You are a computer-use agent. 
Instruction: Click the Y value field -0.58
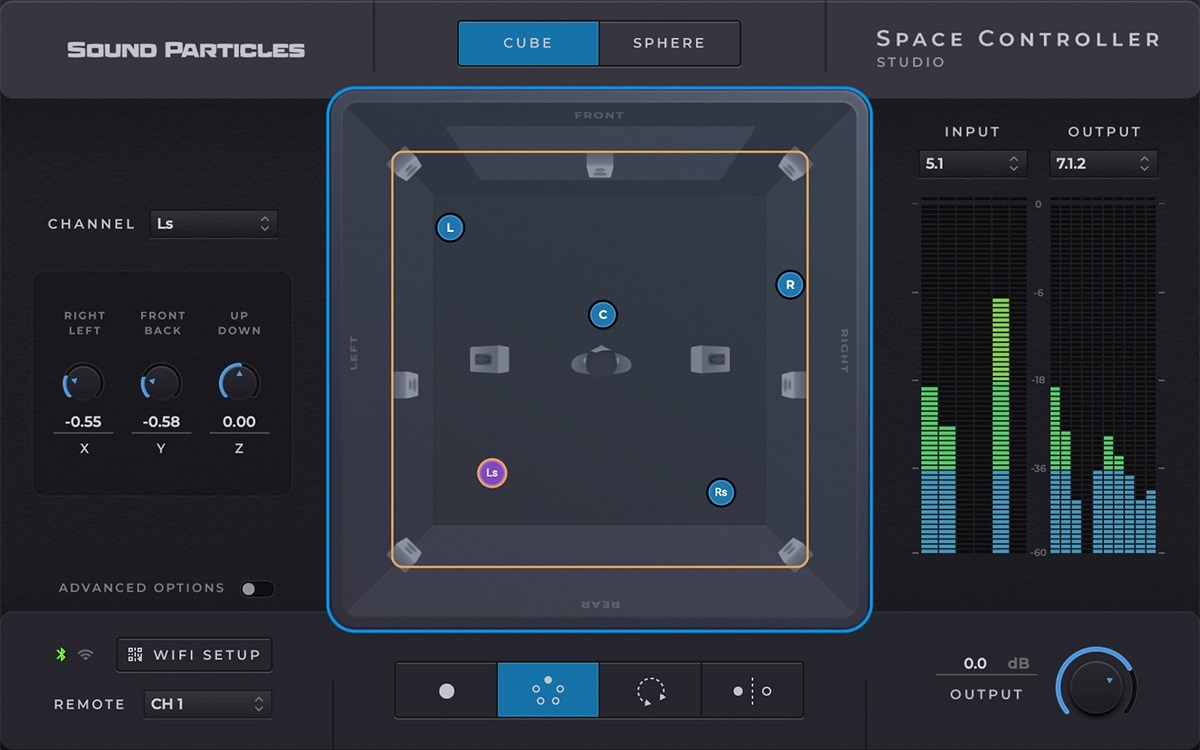point(161,422)
